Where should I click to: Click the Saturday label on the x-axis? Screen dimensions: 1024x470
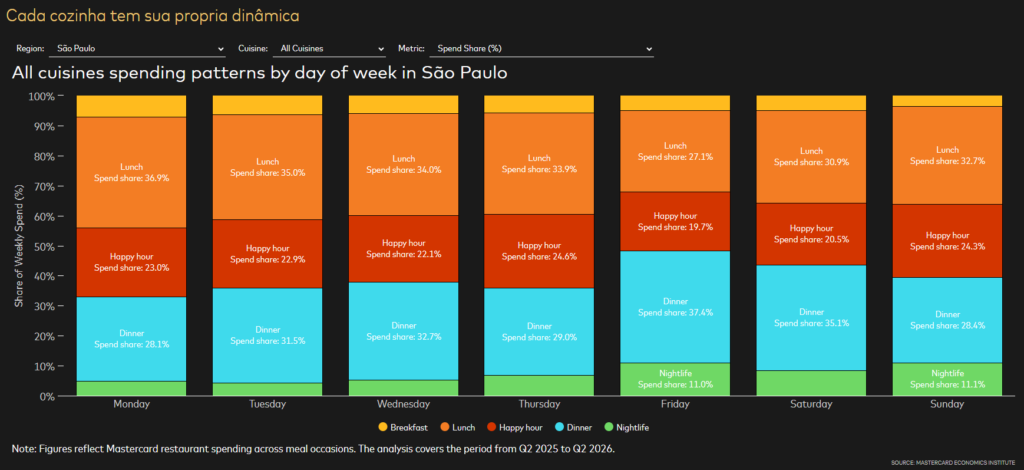[810, 404]
